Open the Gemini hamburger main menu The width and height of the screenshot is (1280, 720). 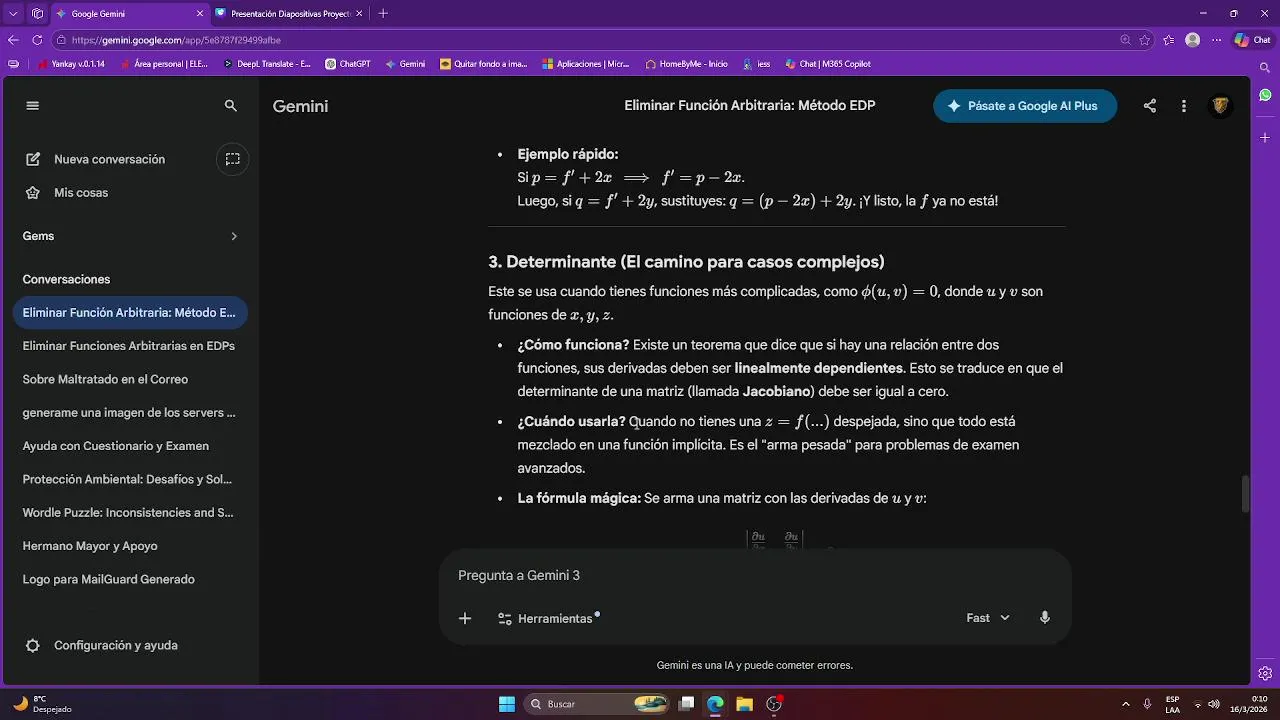[33, 106]
